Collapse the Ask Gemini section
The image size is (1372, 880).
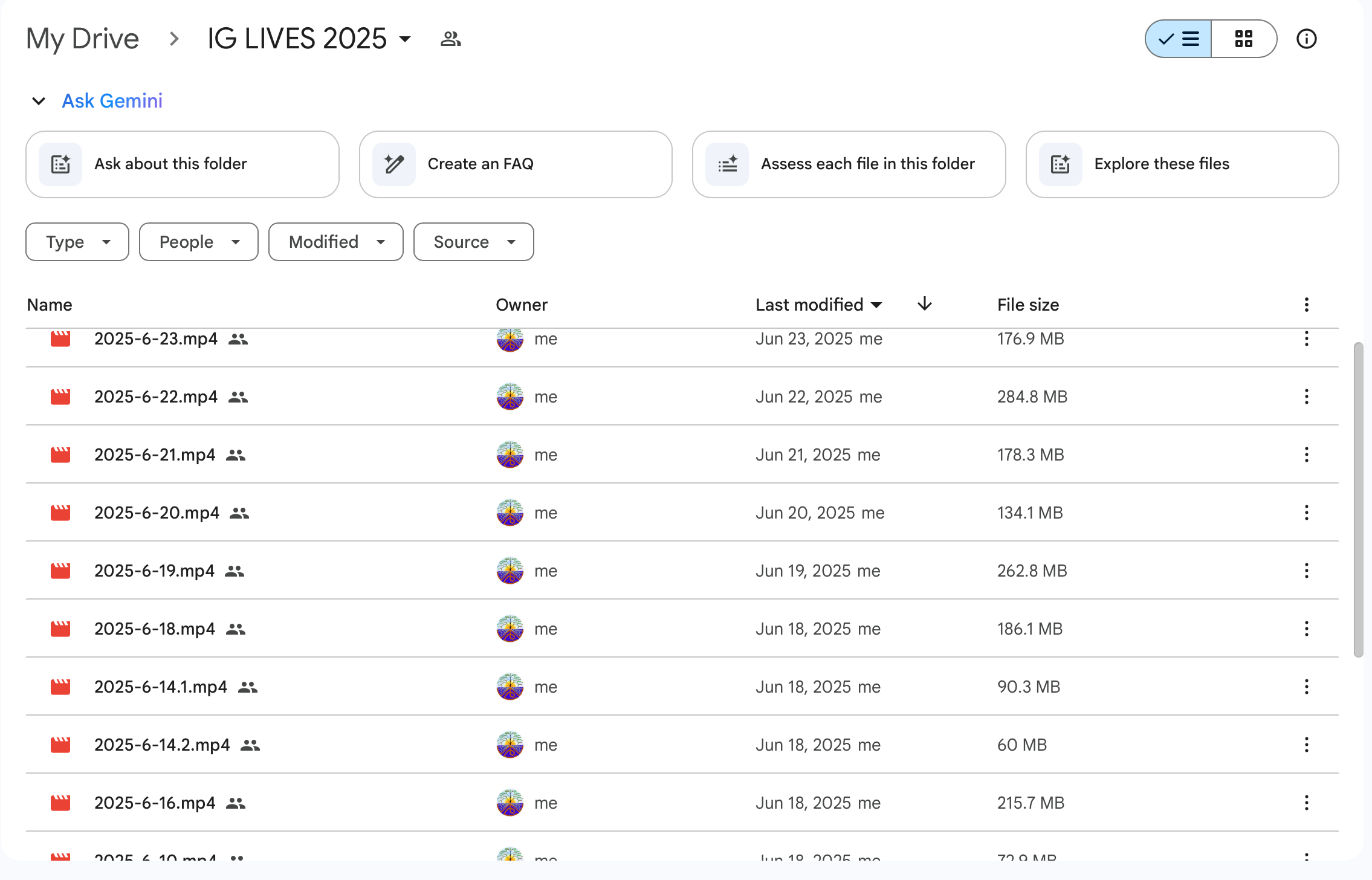tap(39, 101)
